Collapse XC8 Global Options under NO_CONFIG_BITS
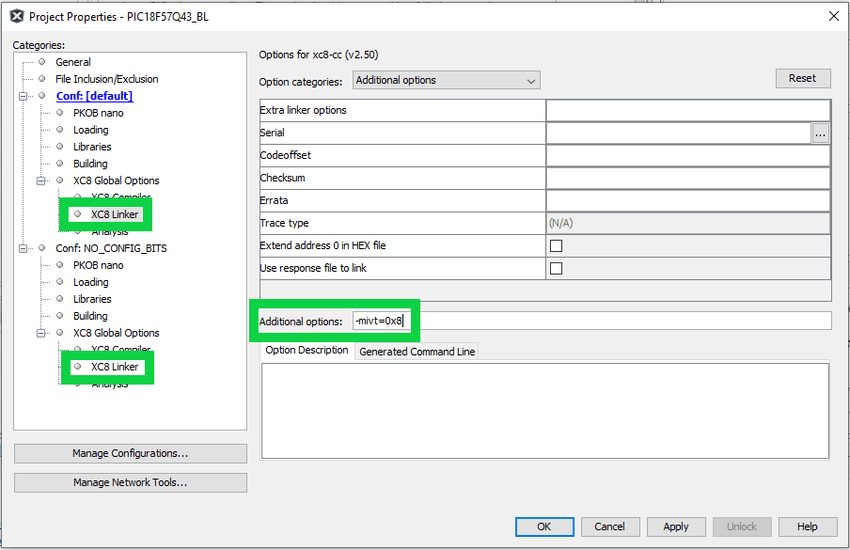 [x=42, y=333]
